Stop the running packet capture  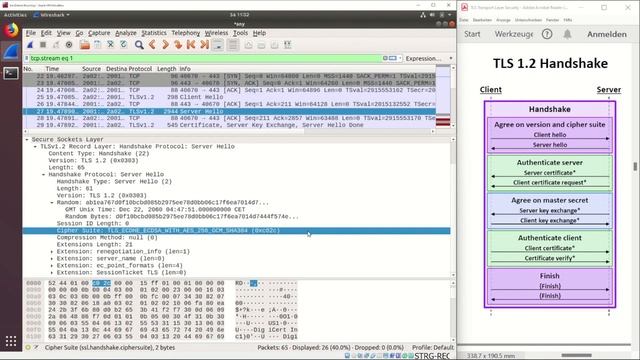[x=43, y=45]
